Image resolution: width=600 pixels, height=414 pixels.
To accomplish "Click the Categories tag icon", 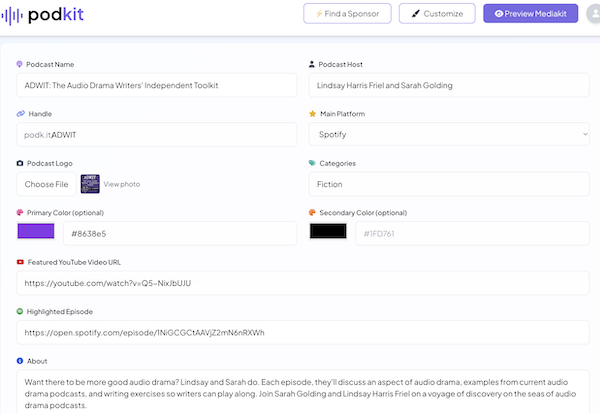I will (312, 163).
